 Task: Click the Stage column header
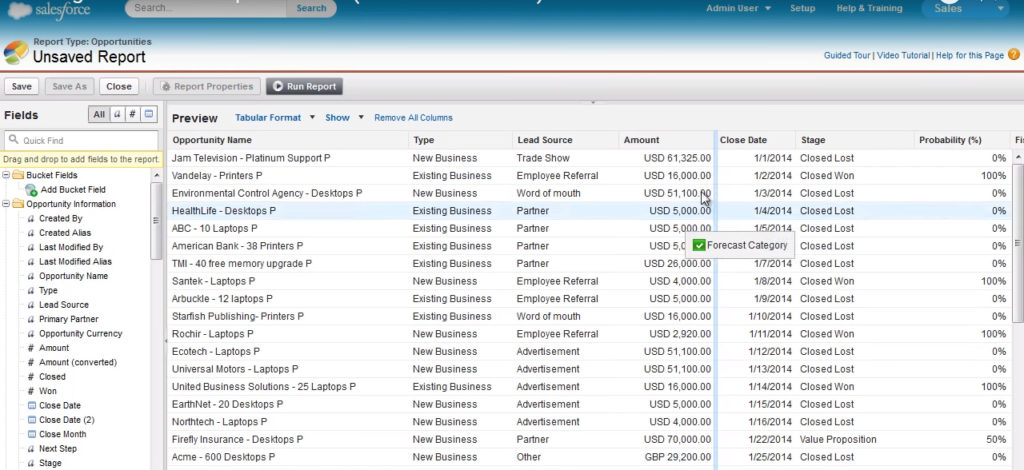pos(855,140)
